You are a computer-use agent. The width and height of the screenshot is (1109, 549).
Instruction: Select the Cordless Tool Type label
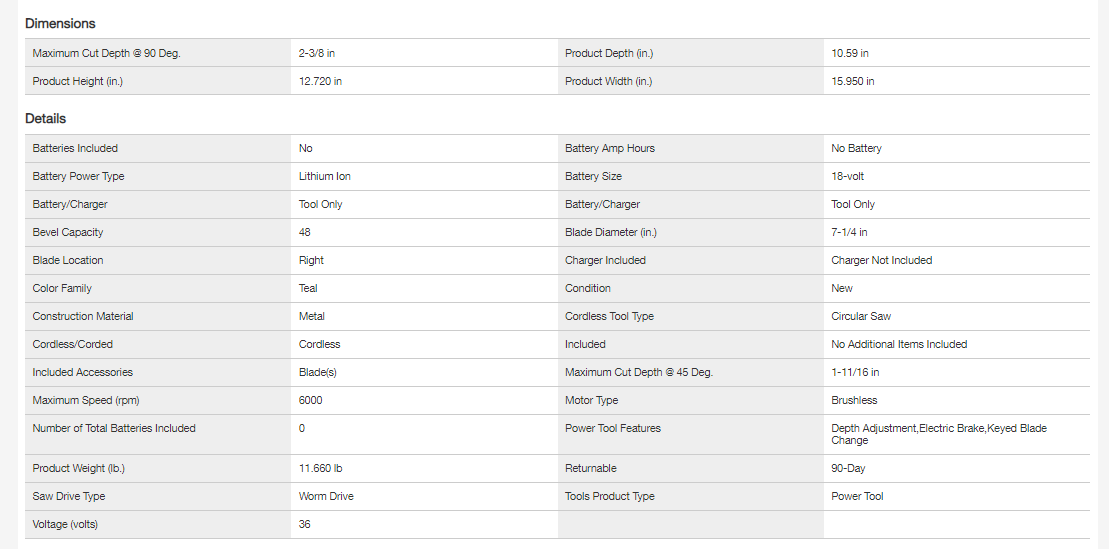click(x=609, y=316)
